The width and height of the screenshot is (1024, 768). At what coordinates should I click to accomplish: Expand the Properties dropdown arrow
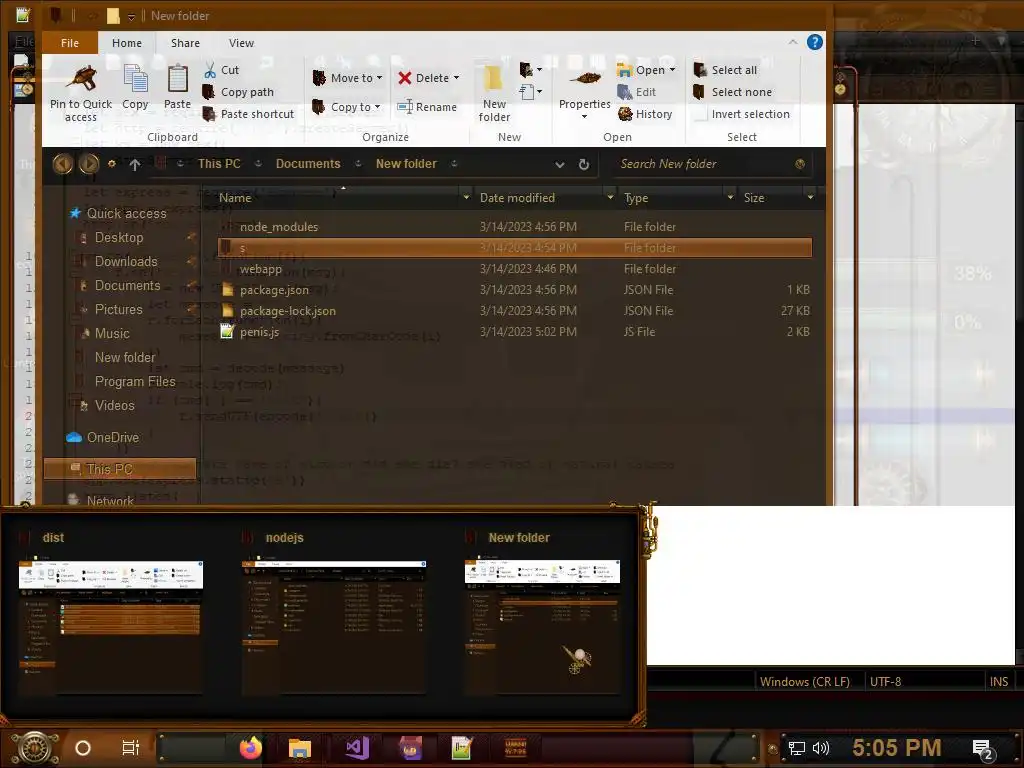click(x=584, y=117)
